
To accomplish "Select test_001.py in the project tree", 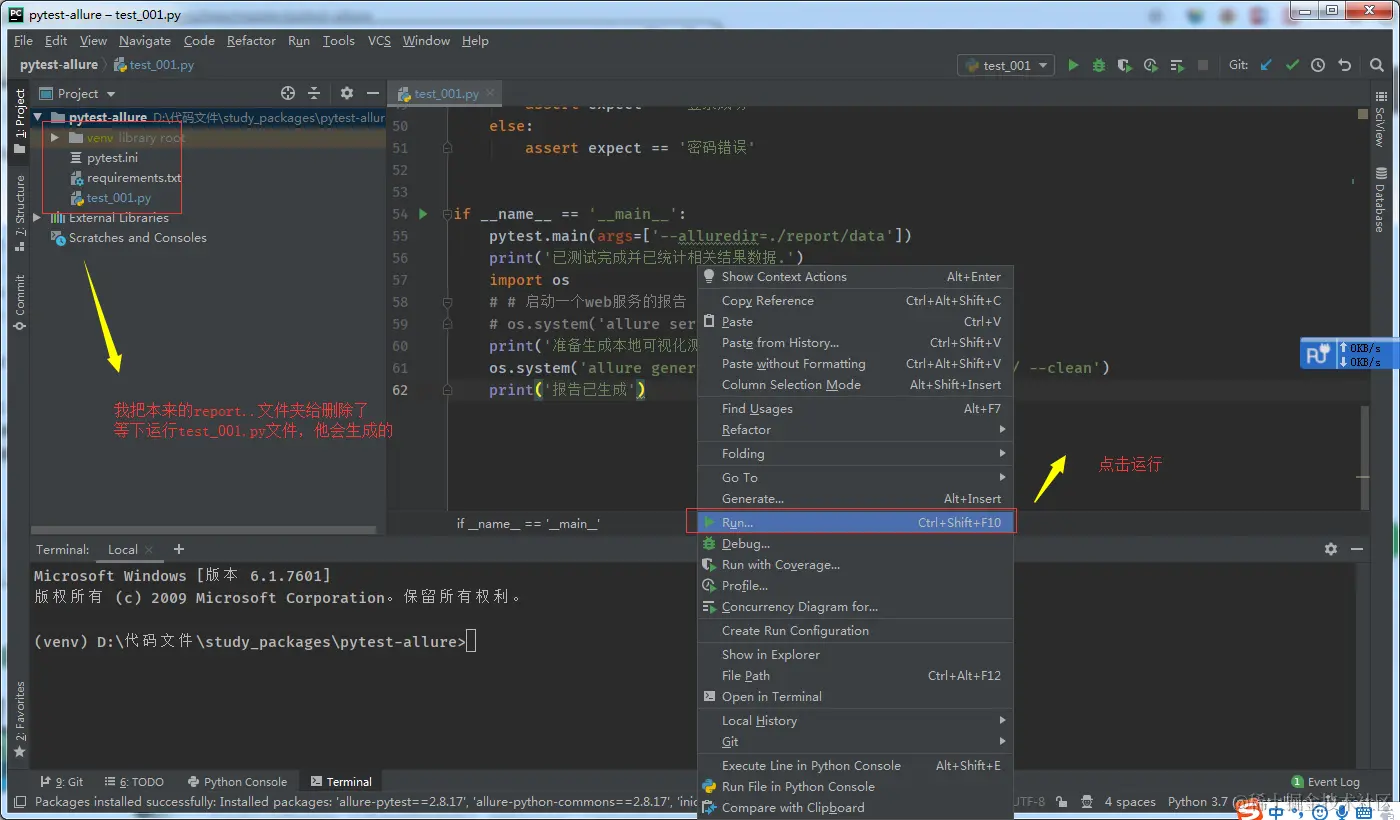I will point(110,198).
